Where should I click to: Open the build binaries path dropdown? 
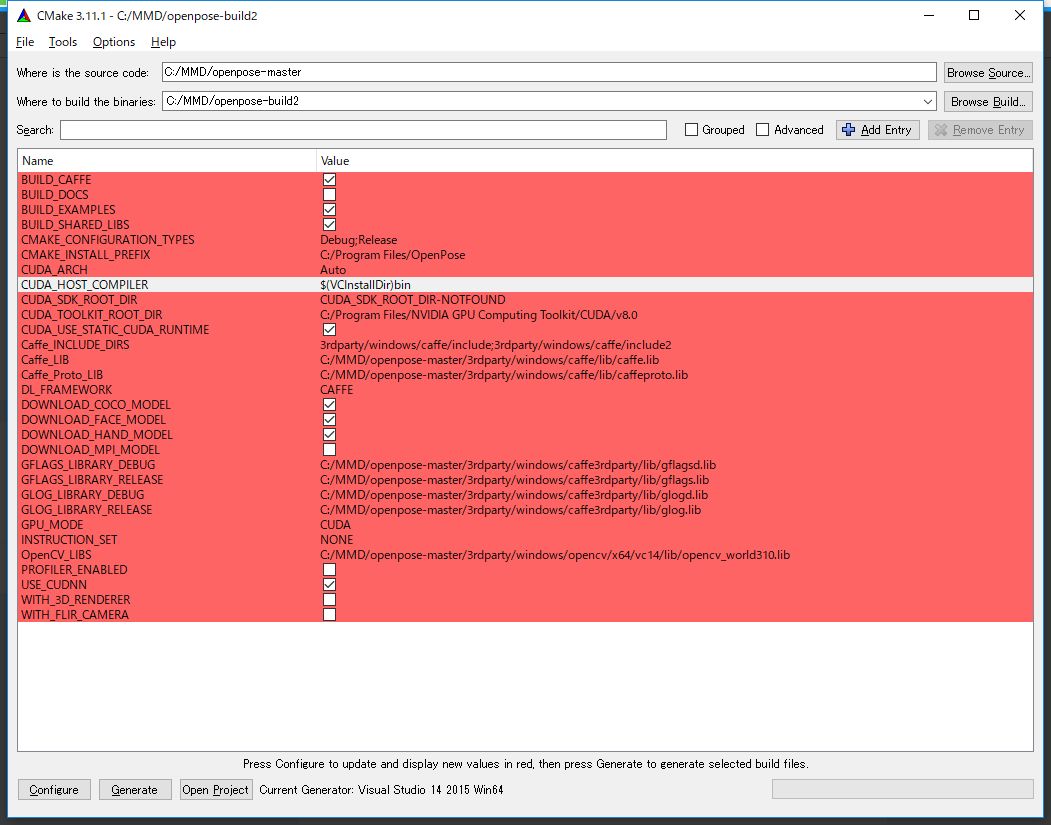[x=928, y=100]
